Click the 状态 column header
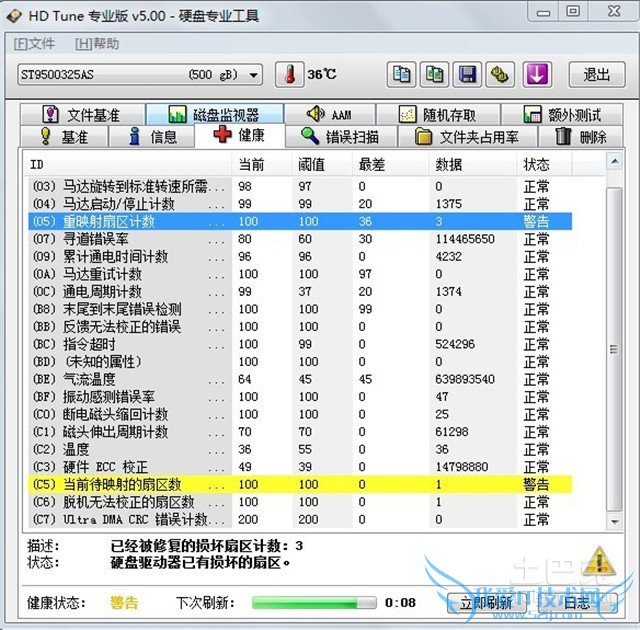The image size is (640, 630). click(x=544, y=164)
